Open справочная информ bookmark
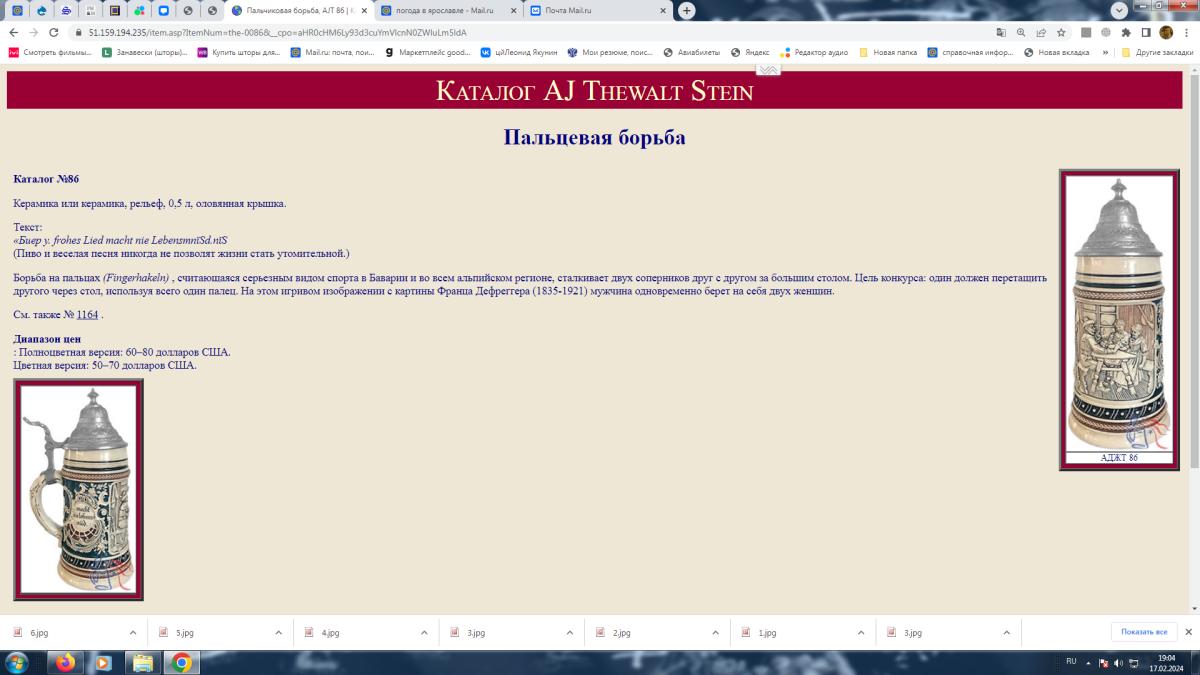This screenshot has height=675, width=1200. (x=970, y=52)
